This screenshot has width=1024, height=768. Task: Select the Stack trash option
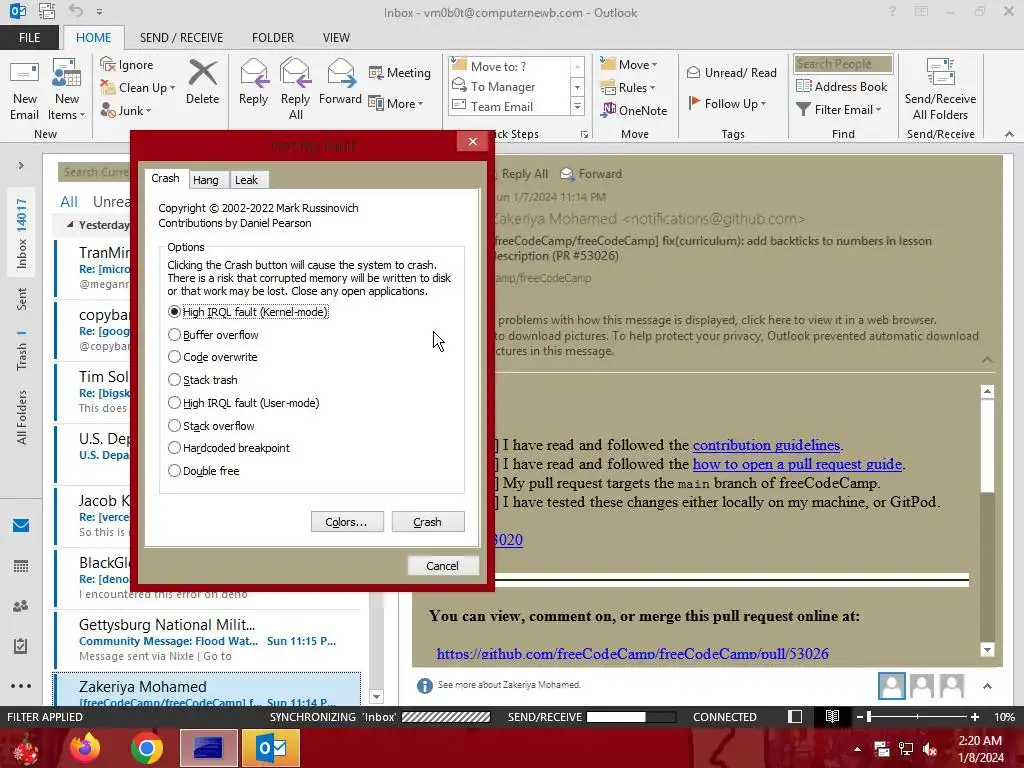point(203,379)
